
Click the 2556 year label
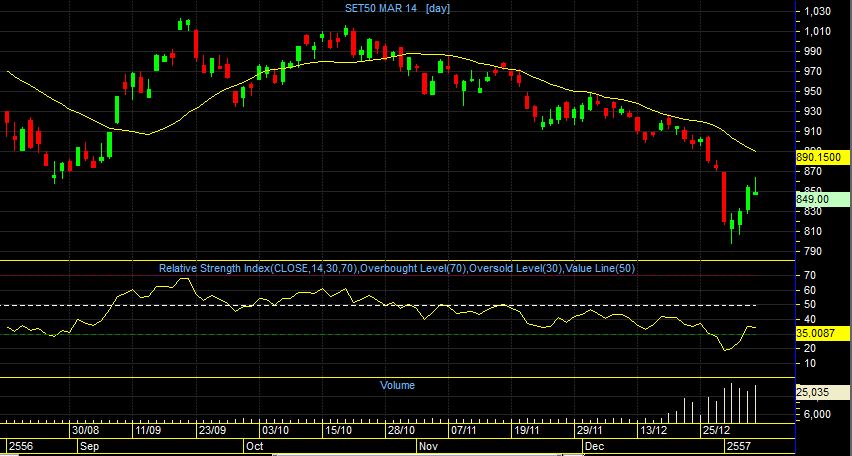click(x=21, y=446)
